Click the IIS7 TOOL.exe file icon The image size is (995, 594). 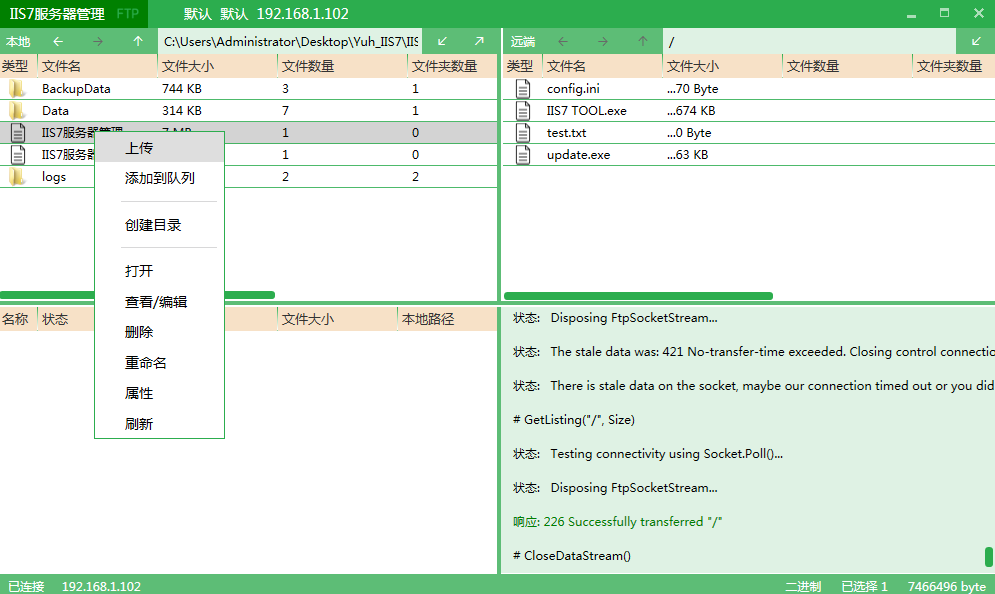click(x=523, y=111)
